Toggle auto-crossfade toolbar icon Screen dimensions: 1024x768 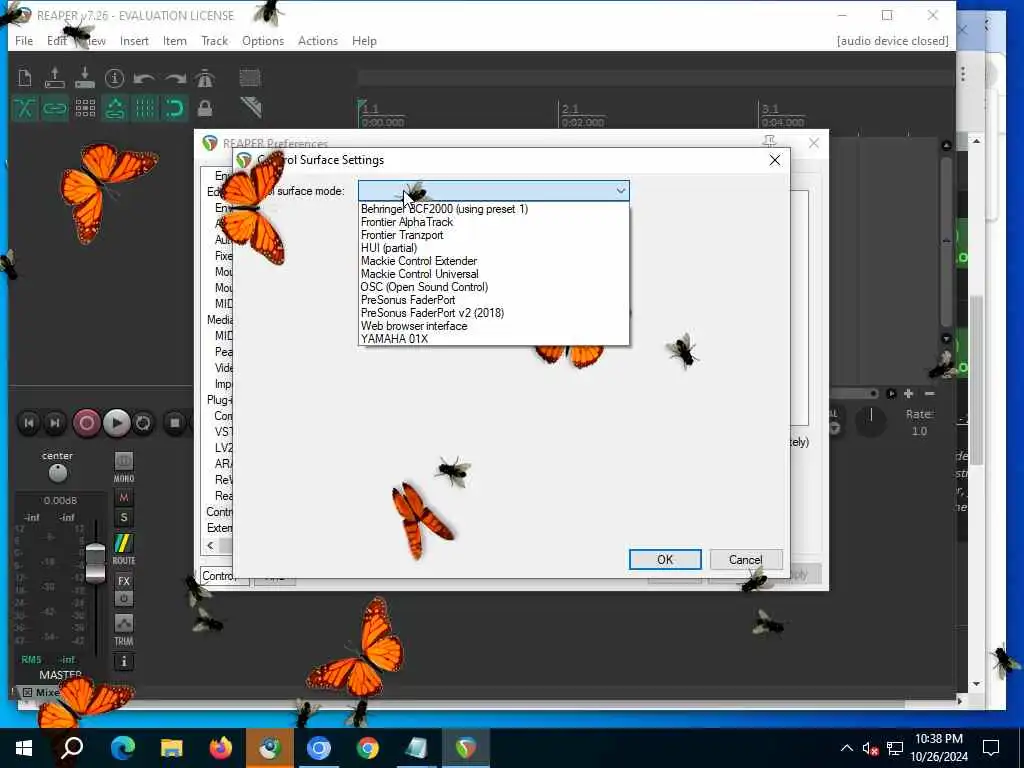[x=25, y=108]
